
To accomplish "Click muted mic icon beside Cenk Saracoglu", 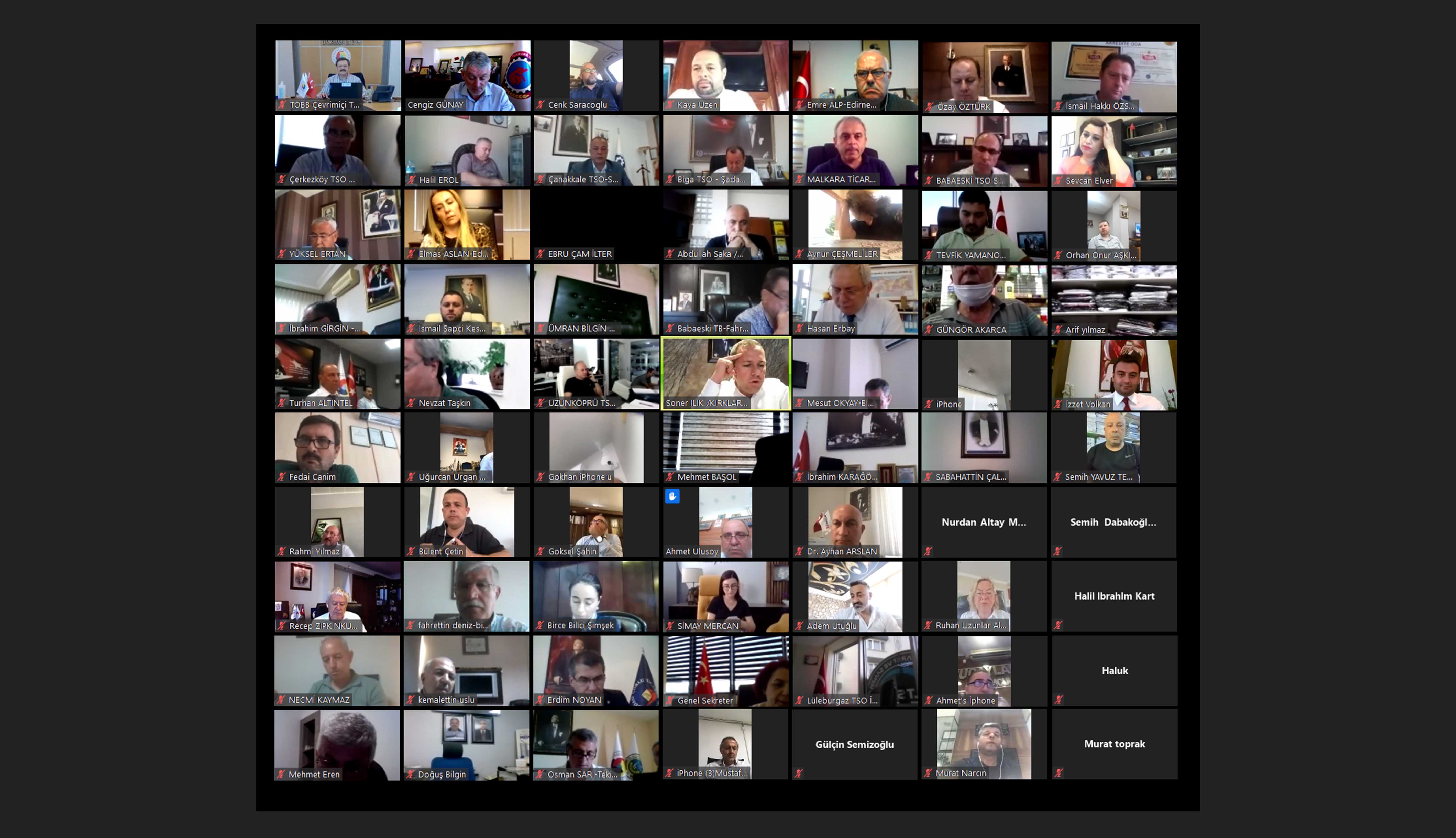I will [x=541, y=105].
